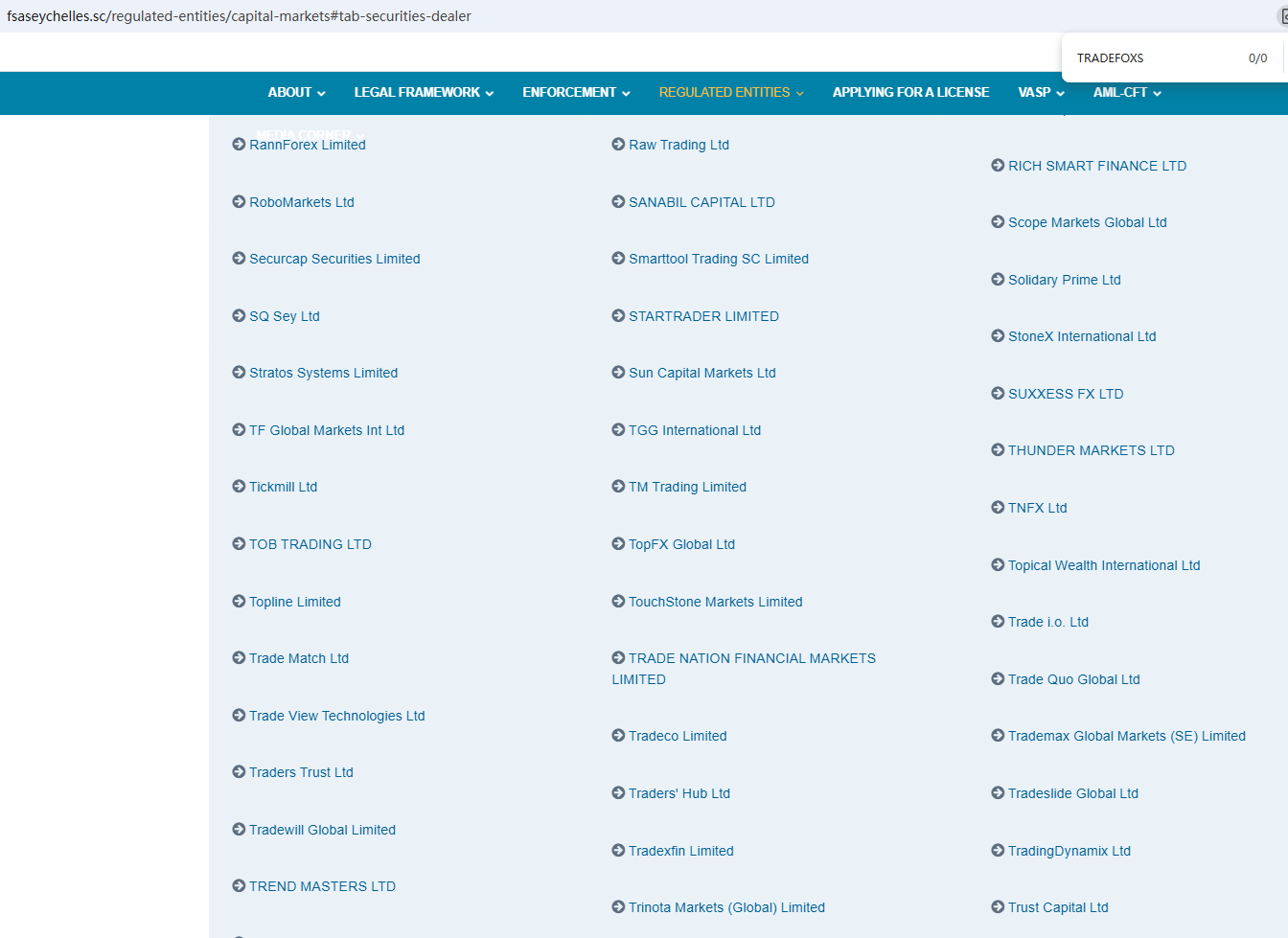Click the arrow icon beside RICH SMART FINANCE LTD

click(998, 166)
